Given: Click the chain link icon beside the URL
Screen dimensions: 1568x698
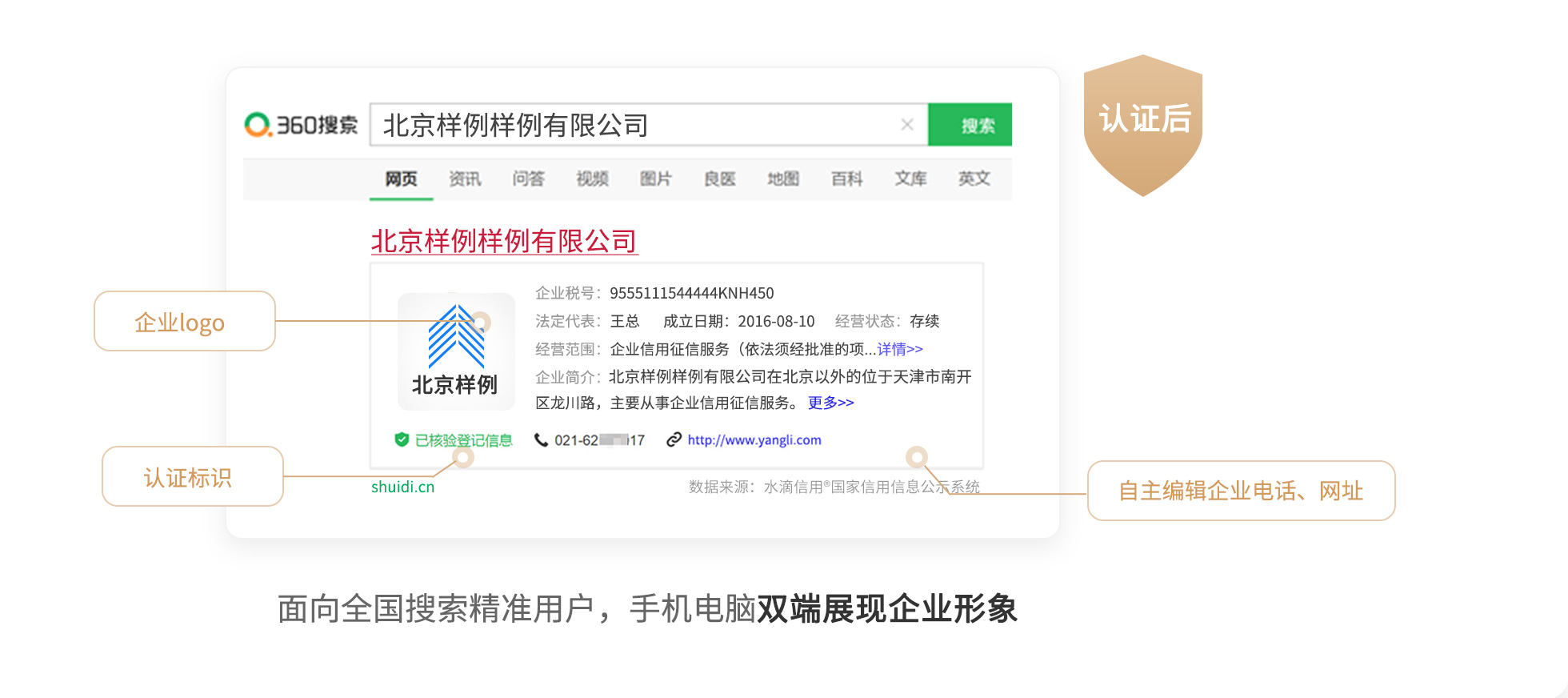Looking at the screenshot, I should coord(674,439).
